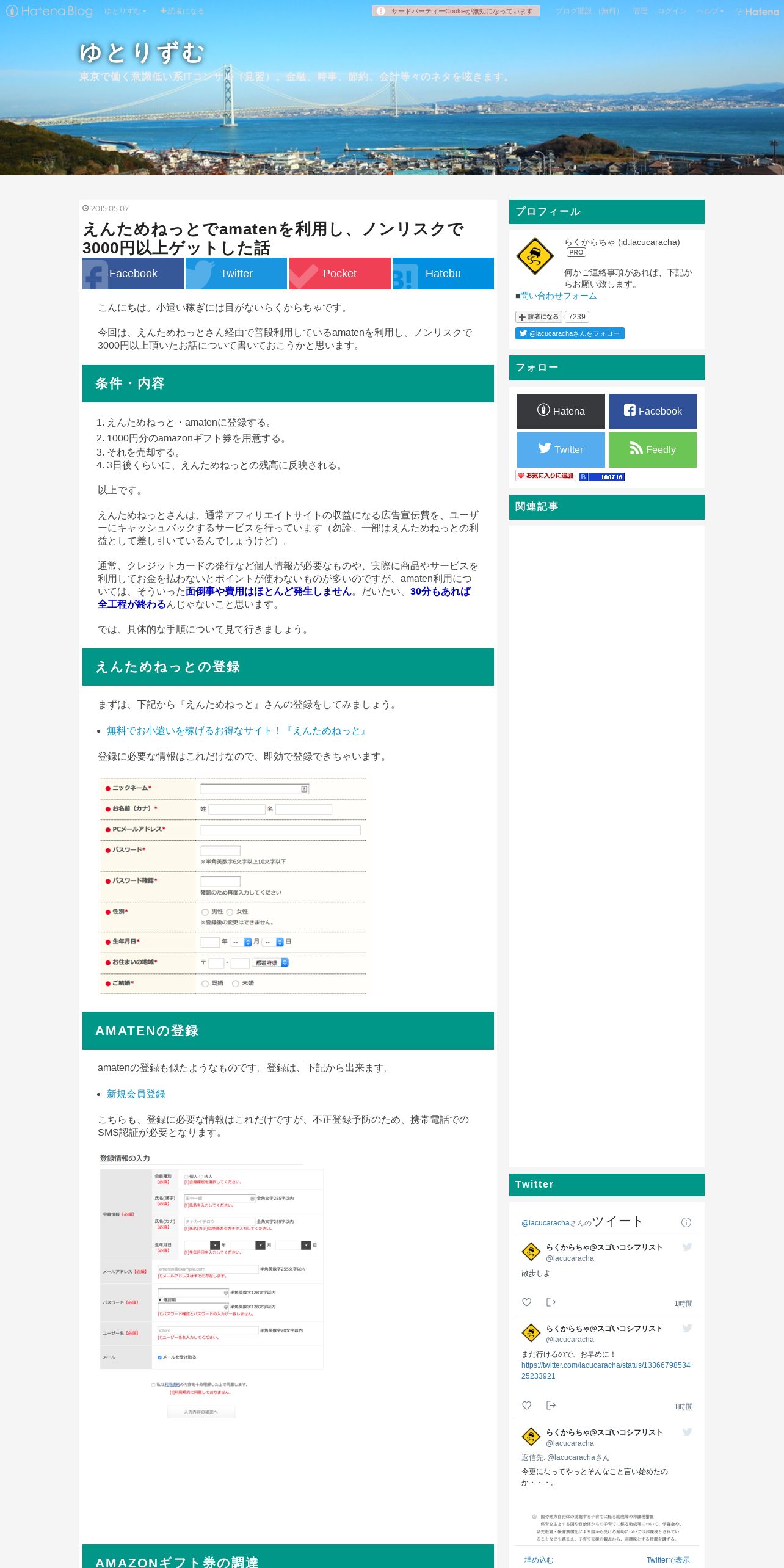
Task: Like the tweet 散歩しよ
Action: coord(526,1302)
